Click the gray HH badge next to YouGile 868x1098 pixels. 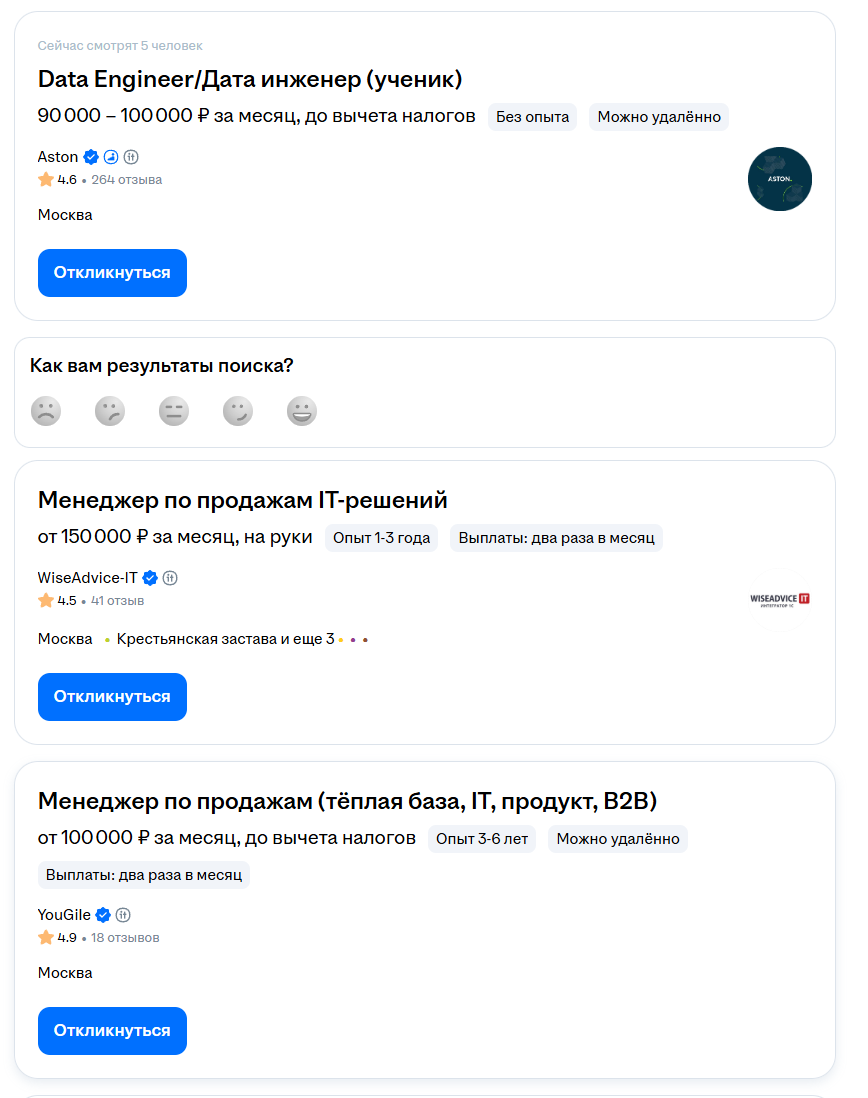[123, 915]
